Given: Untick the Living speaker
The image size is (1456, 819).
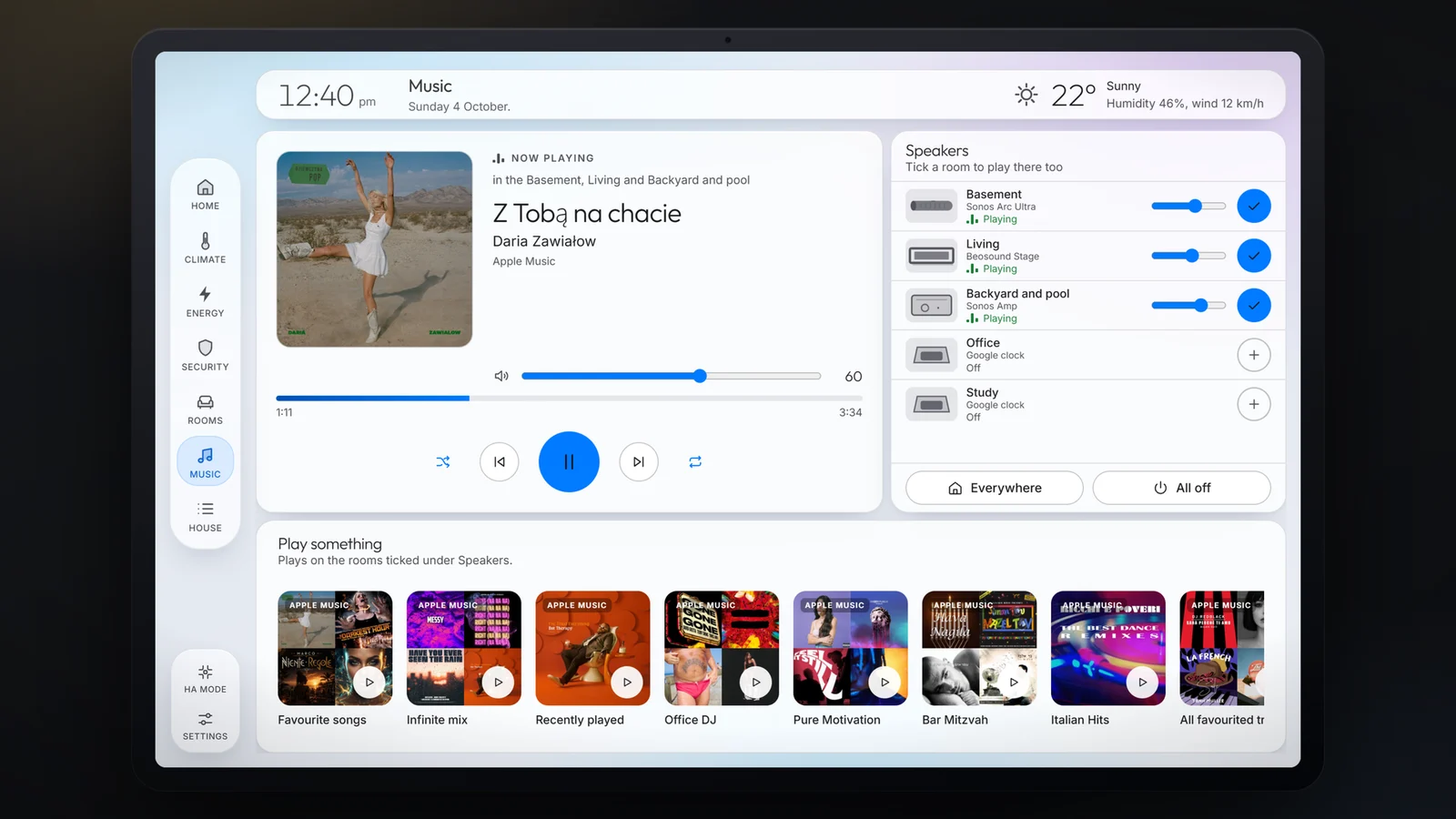Looking at the screenshot, I should pos(1254,256).
